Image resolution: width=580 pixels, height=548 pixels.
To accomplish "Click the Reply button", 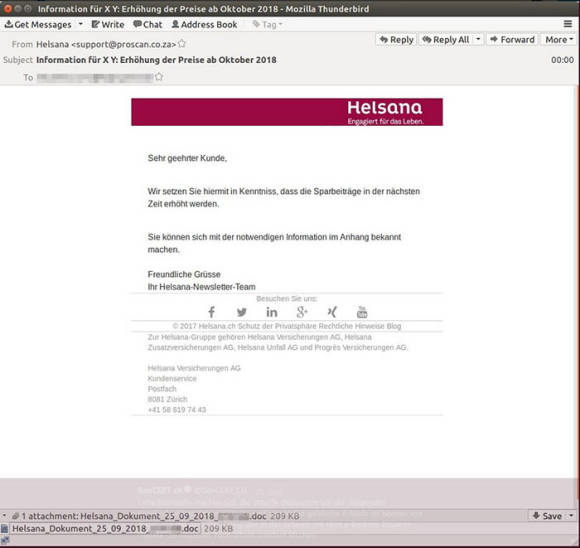I will 396,39.
